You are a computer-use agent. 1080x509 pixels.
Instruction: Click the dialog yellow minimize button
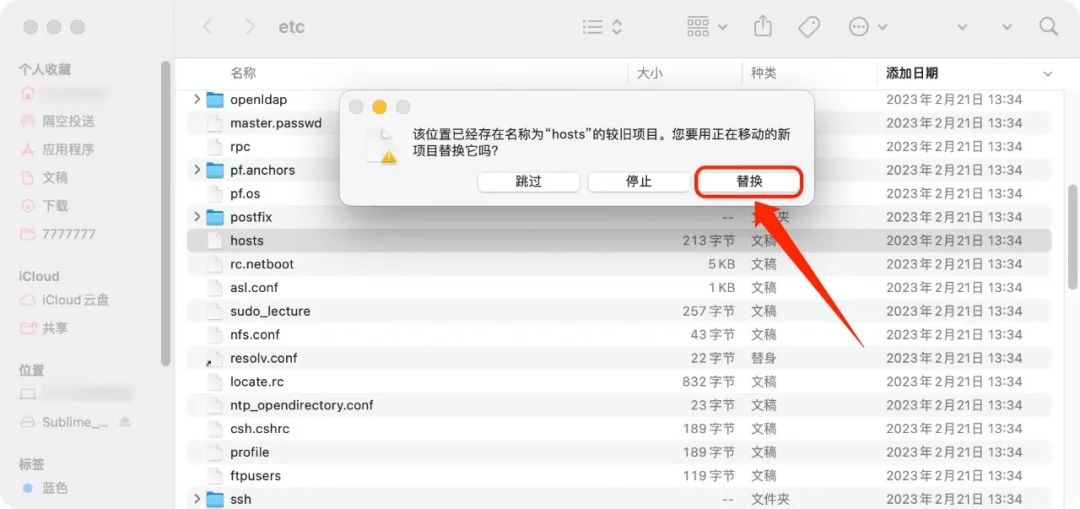380,107
